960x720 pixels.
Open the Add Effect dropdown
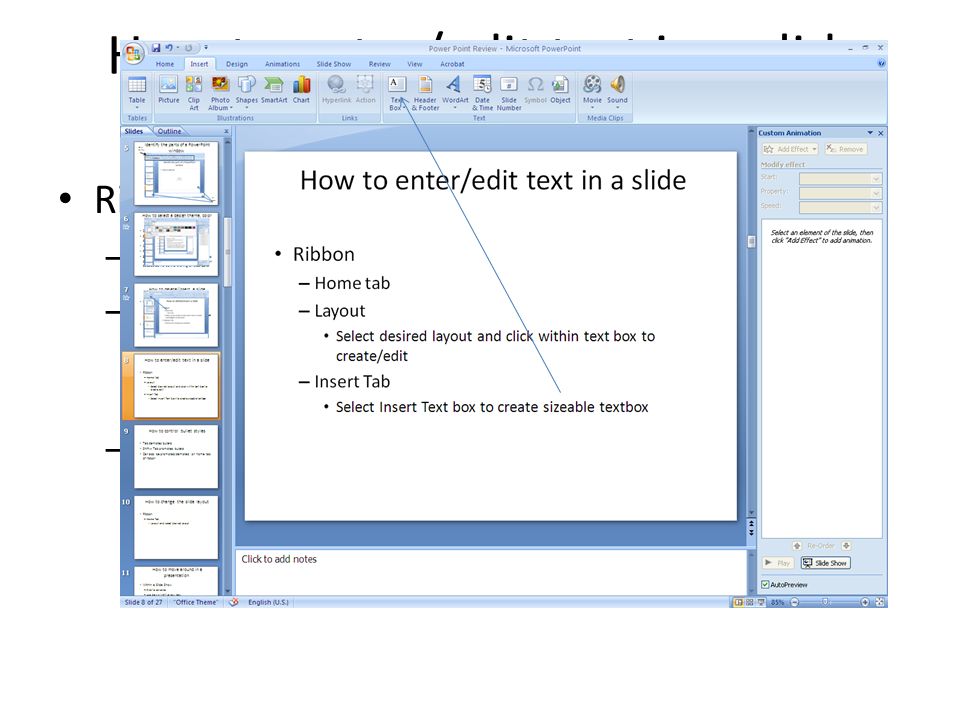[x=790, y=149]
